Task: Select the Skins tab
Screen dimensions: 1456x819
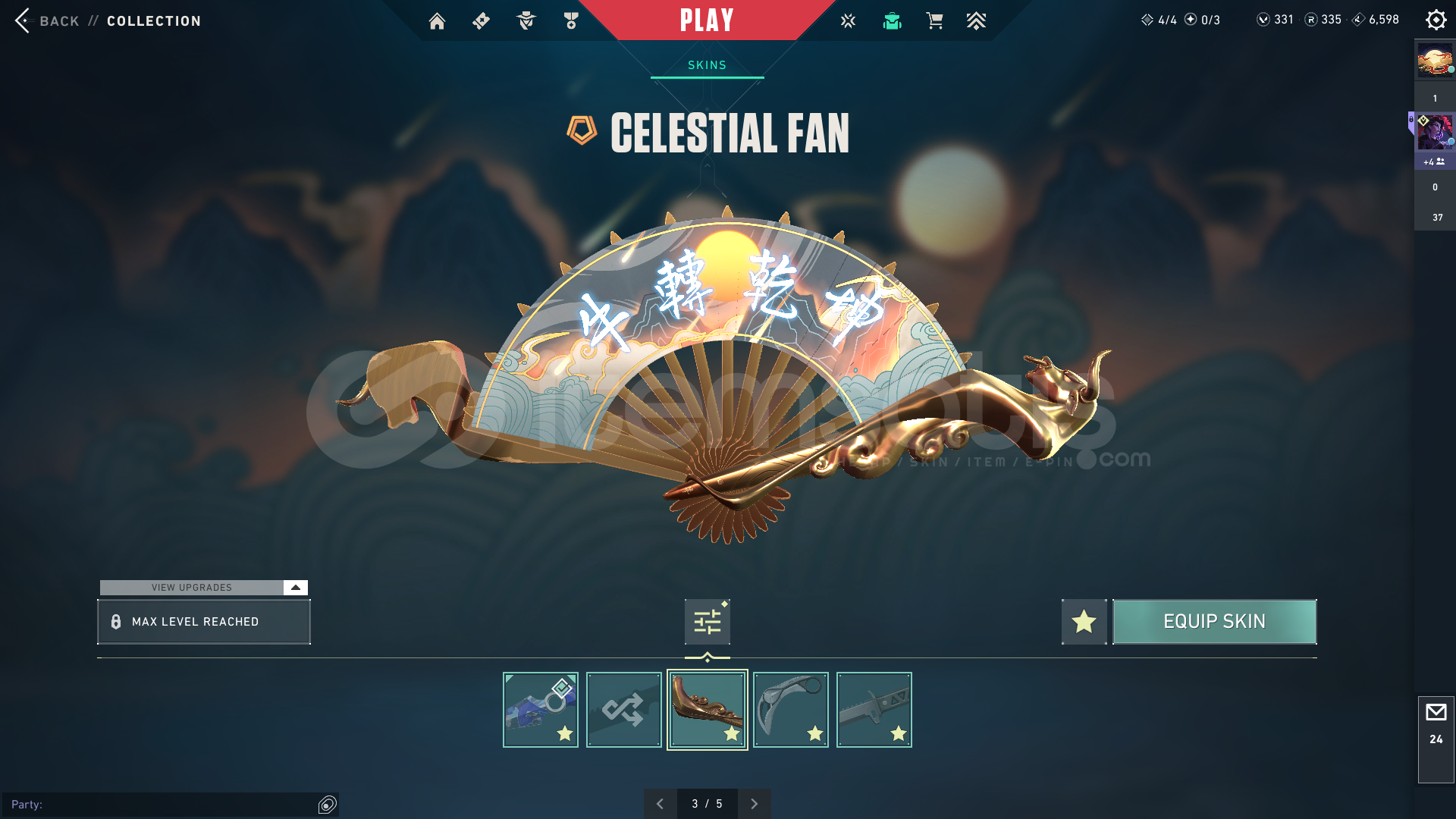Action: click(707, 65)
